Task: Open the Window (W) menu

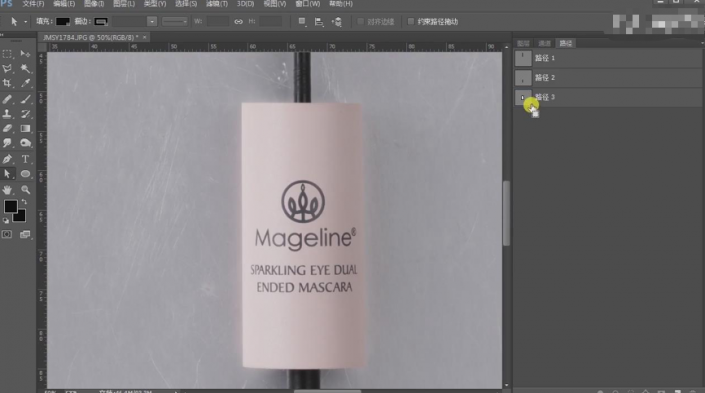Action: [x=308, y=4]
